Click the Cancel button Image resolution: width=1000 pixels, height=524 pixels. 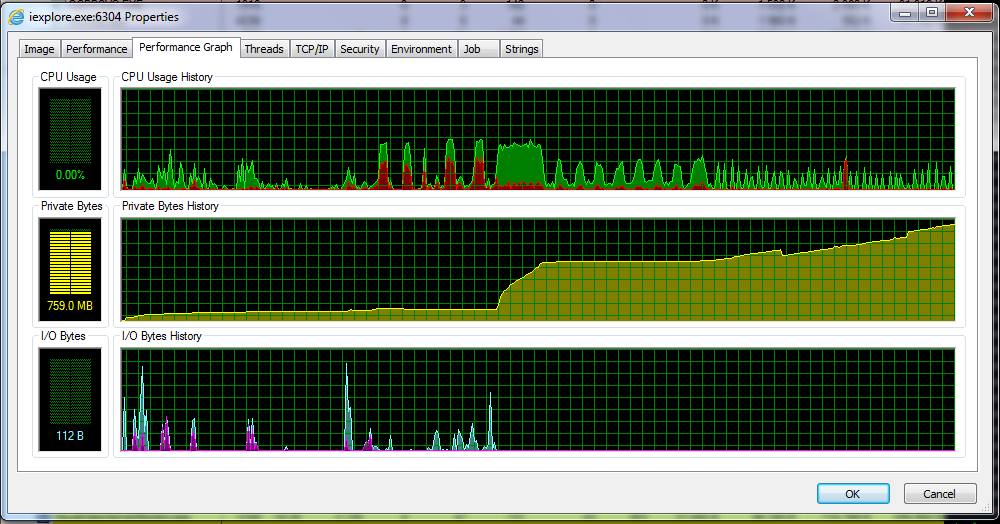(939, 493)
